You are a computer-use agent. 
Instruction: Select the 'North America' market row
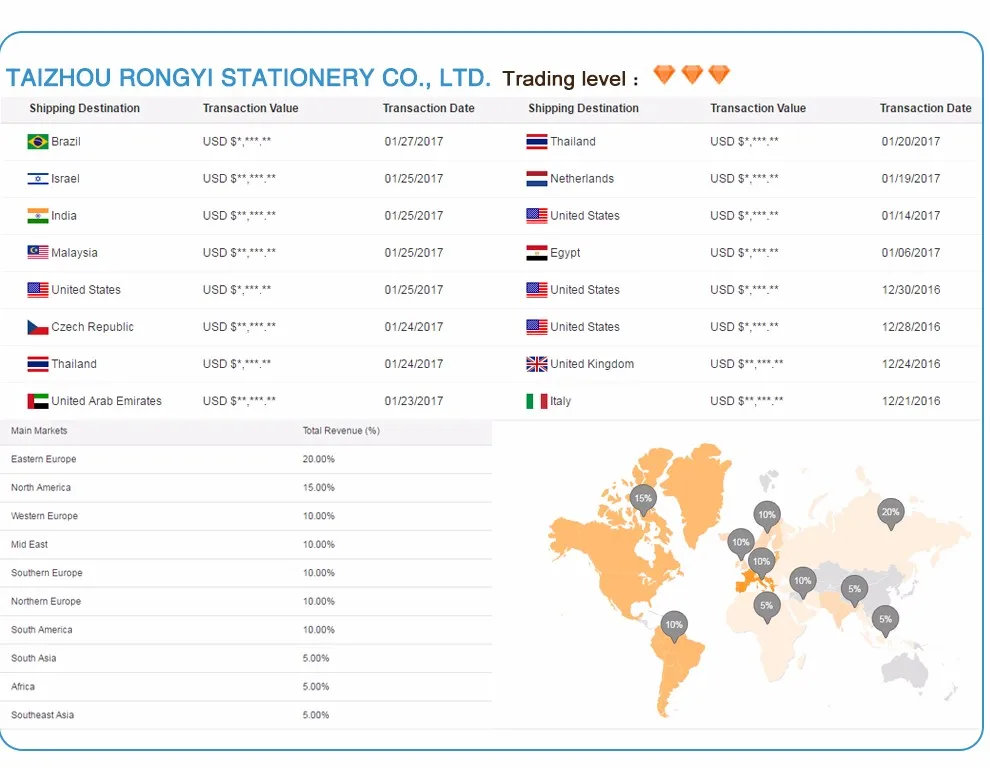click(246, 488)
